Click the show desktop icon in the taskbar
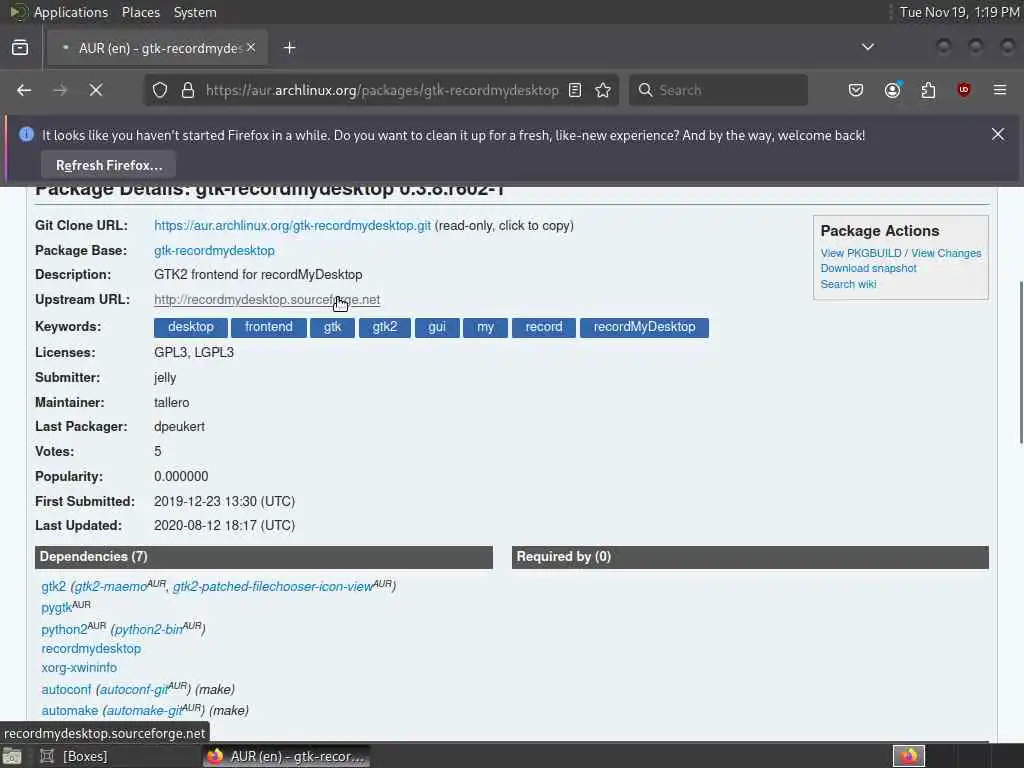The image size is (1024, 768). [12, 756]
